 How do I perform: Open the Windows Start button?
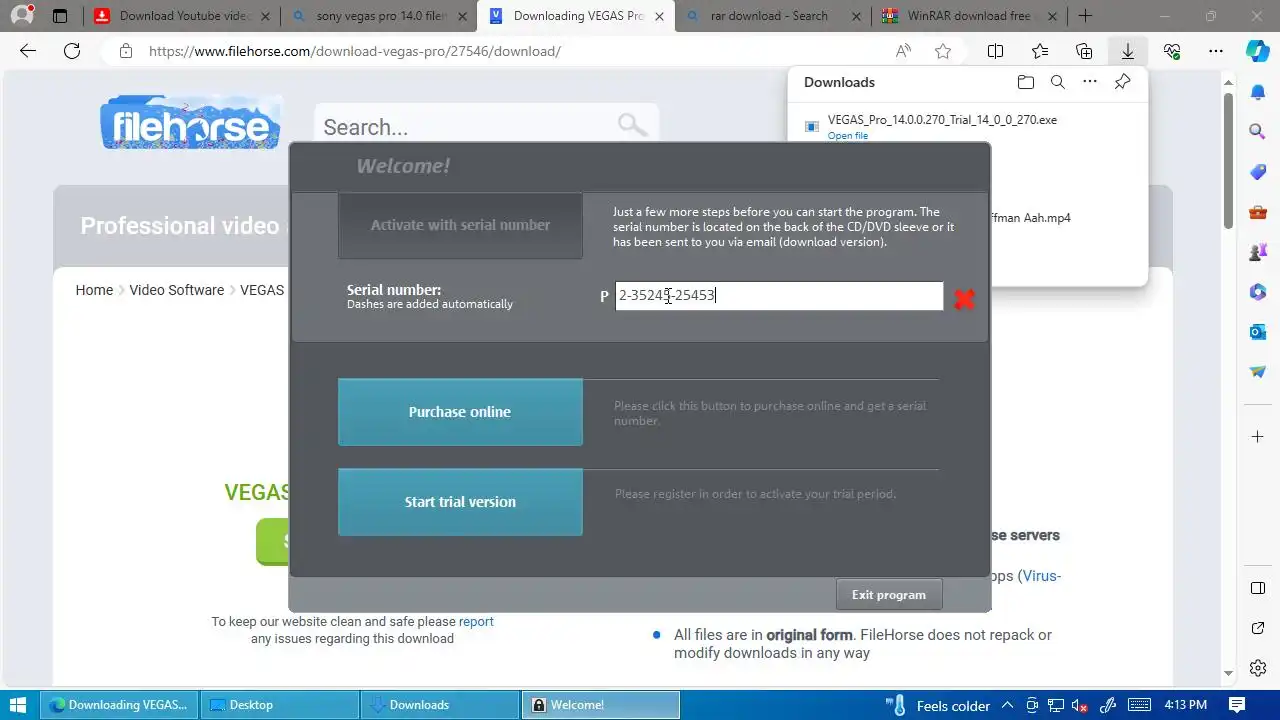[x=18, y=704]
